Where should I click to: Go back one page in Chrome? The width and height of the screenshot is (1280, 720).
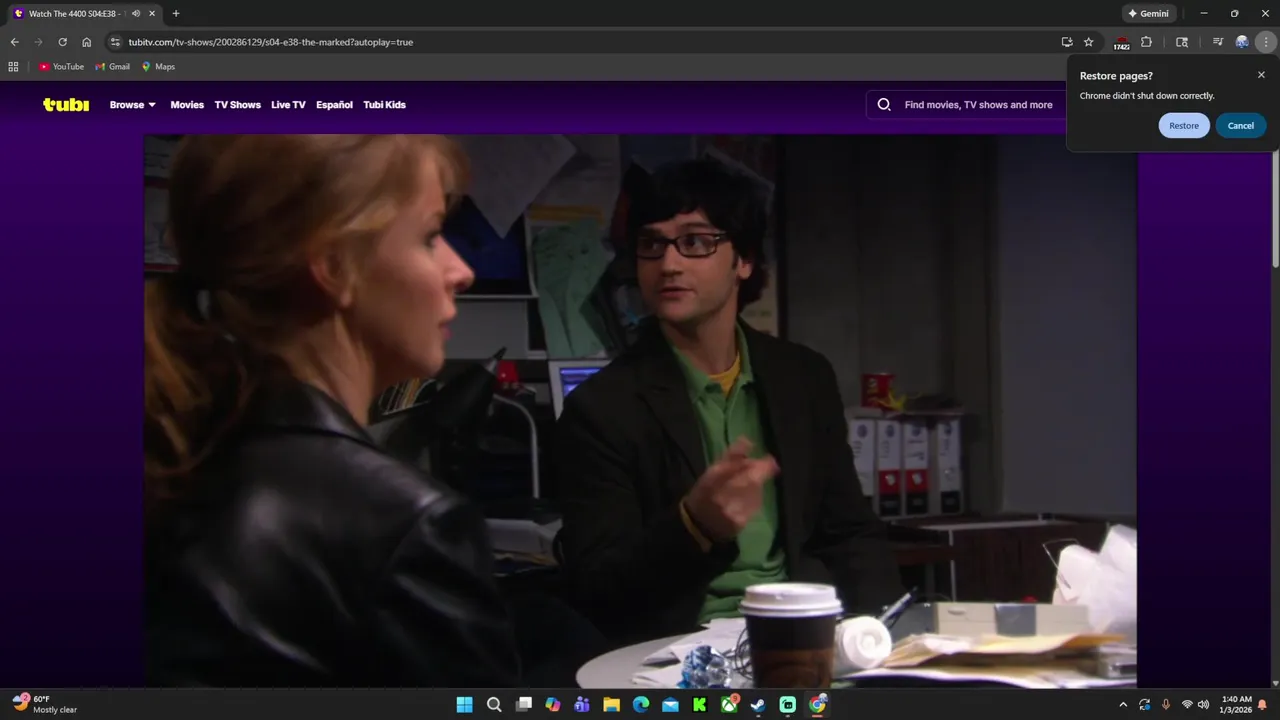(x=14, y=42)
